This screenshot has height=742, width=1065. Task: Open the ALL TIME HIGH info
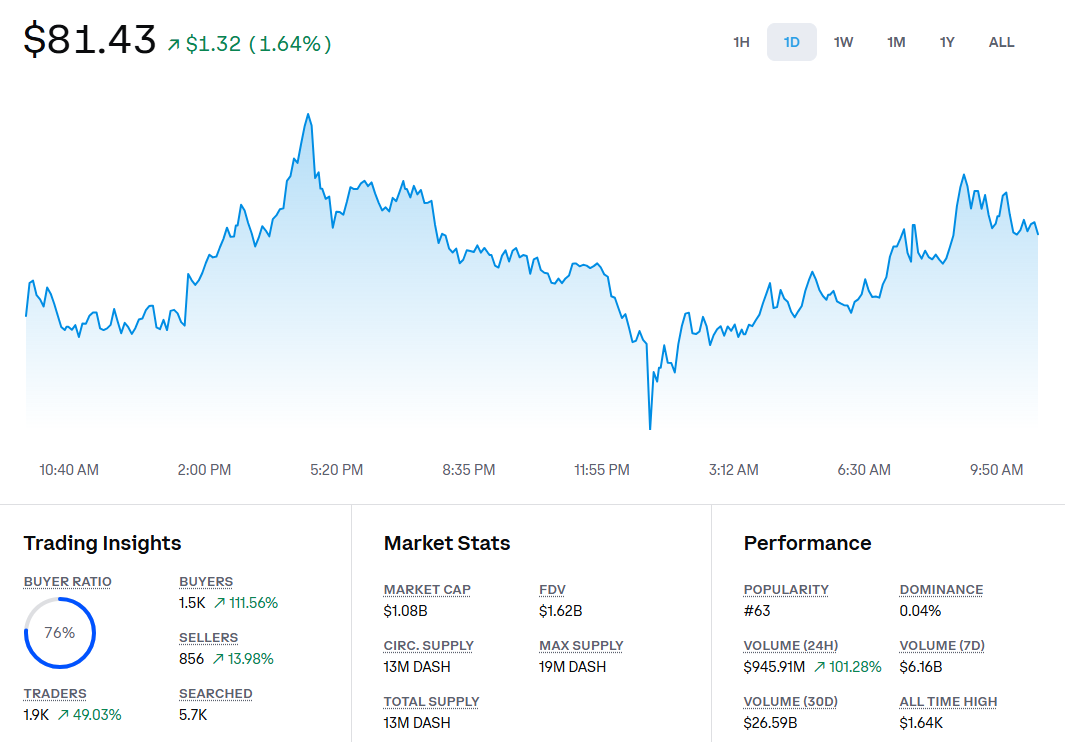pos(948,701)
